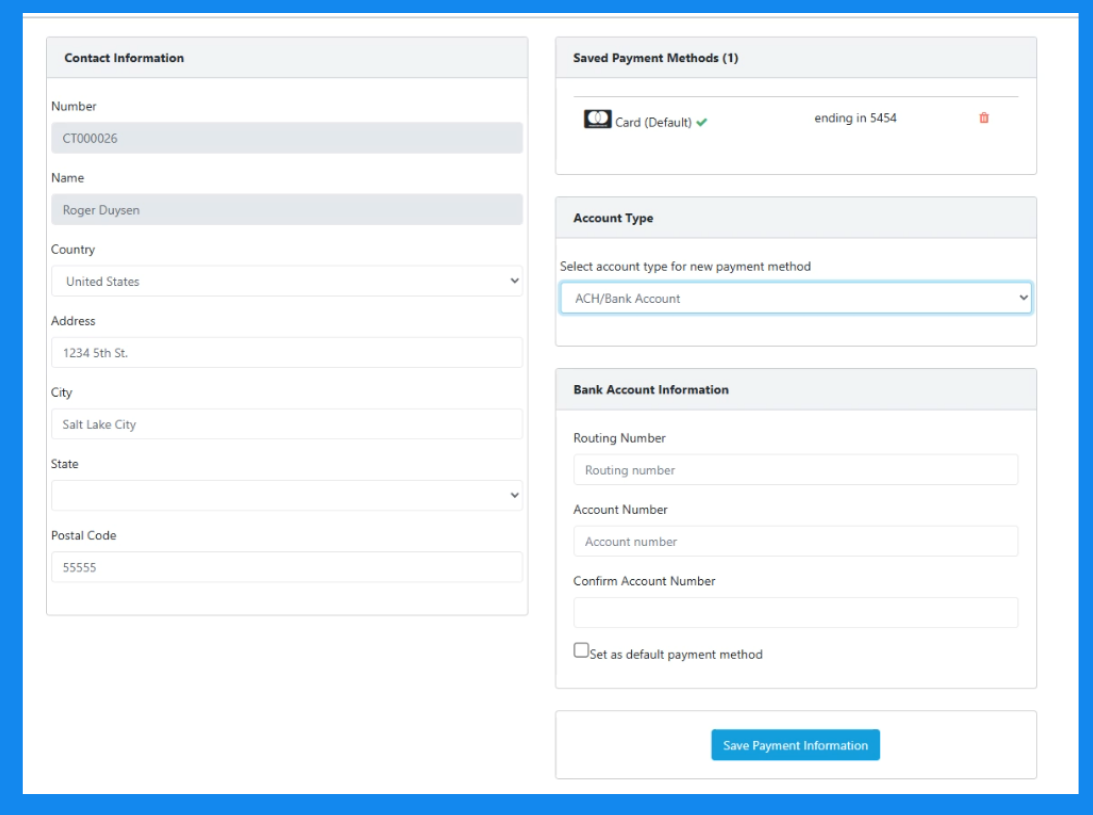
Task: Select the 'Card (Default)' label
Action: pos(653,123)
